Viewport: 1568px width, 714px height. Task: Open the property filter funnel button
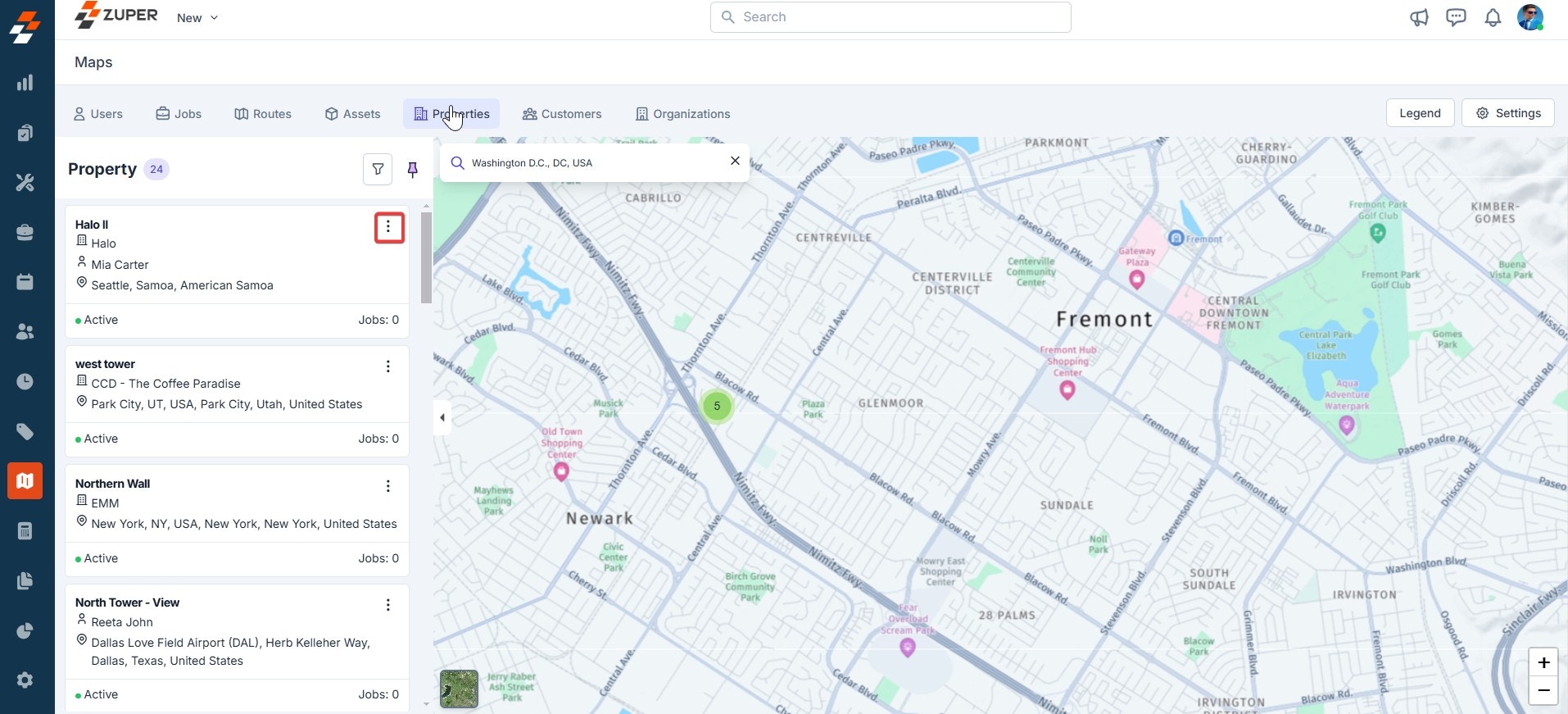[x=378, y=169]
